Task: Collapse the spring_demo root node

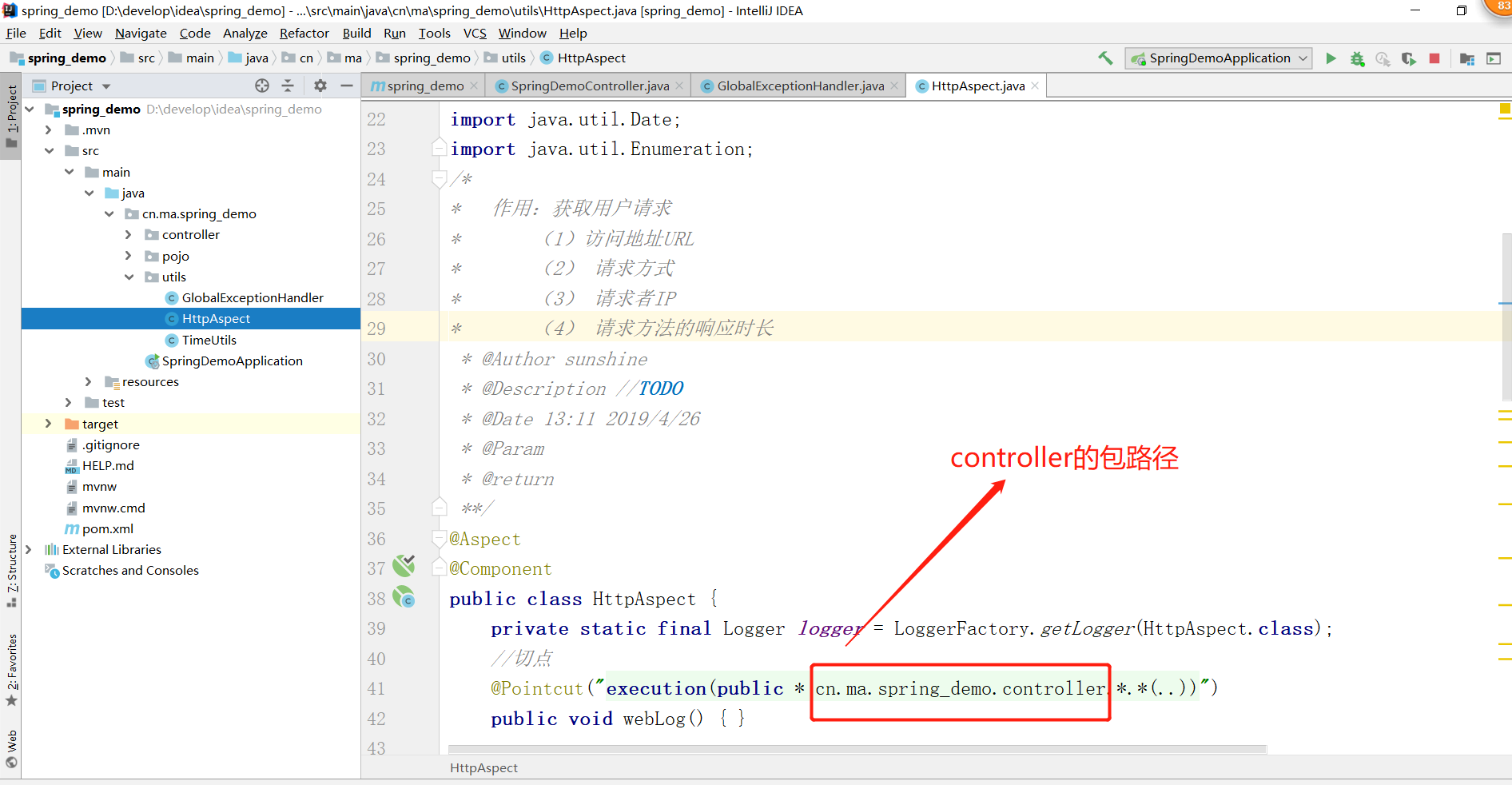Action: [x=30, y=110]
